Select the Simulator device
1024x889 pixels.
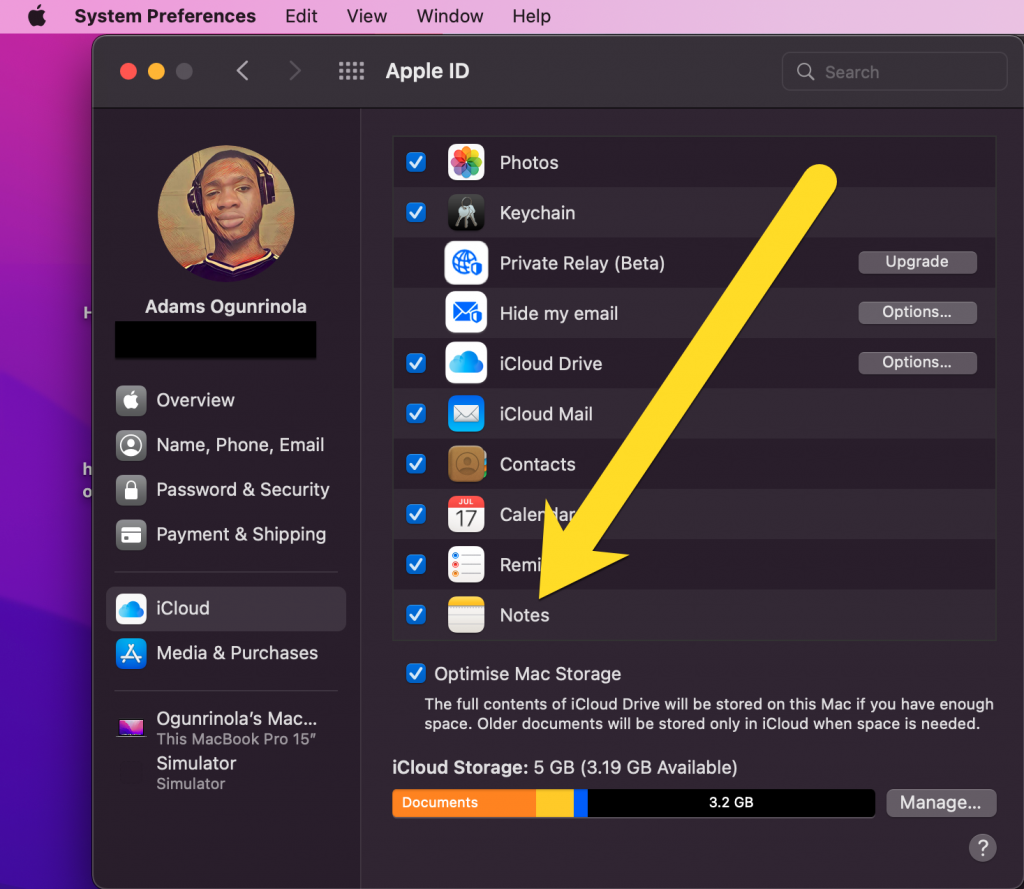tap(226, 773)
